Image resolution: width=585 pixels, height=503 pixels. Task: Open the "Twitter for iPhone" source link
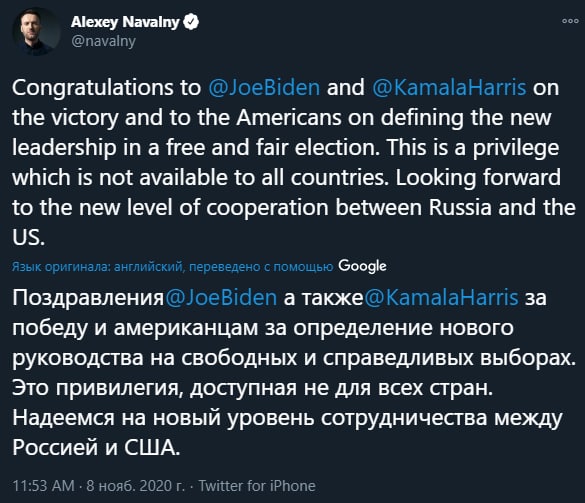(x=257, y=486)
